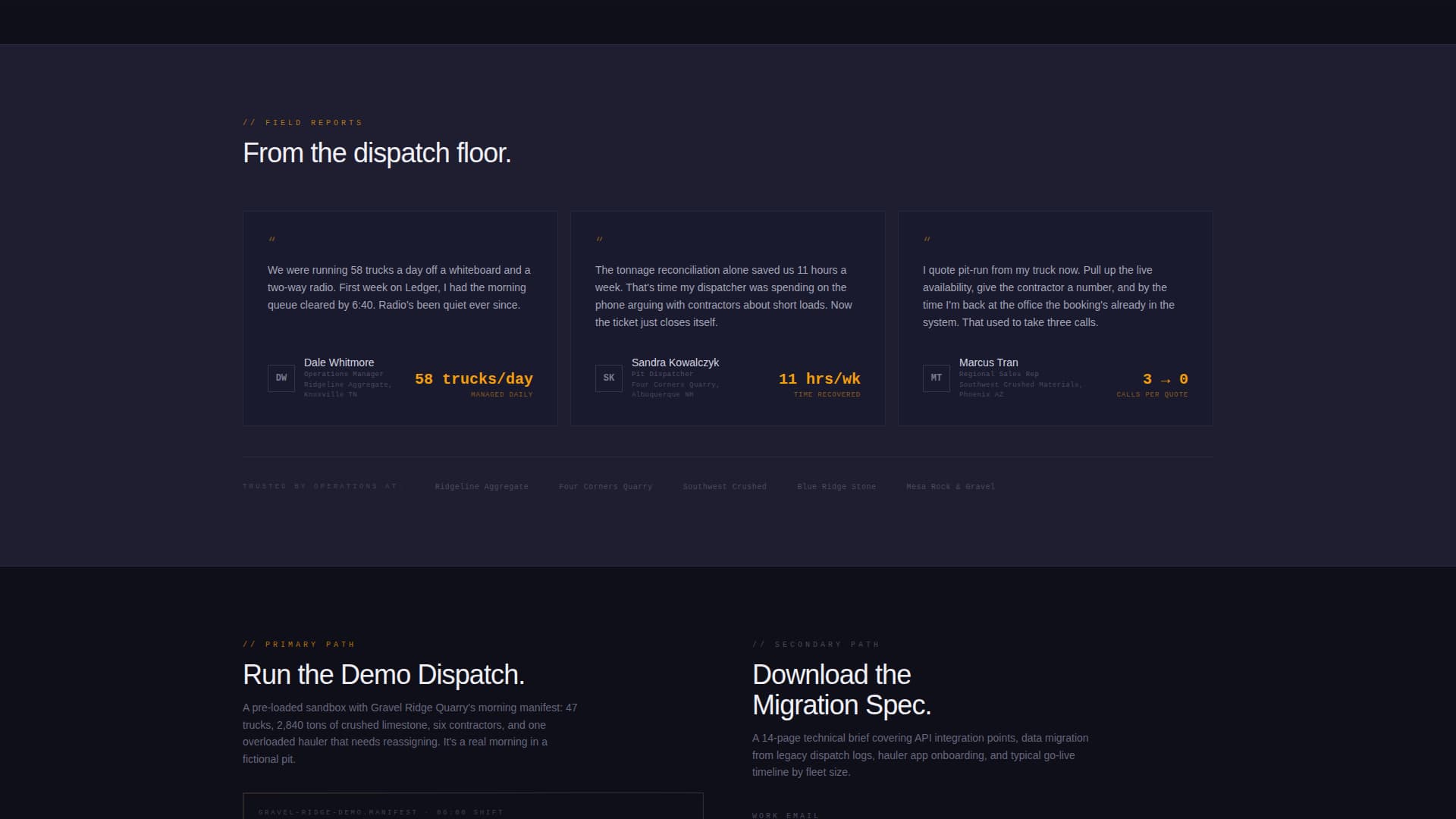The image size is (1456, 819).
Task: Click the "11 hrs/wk" metric
Action: [820, 378]
